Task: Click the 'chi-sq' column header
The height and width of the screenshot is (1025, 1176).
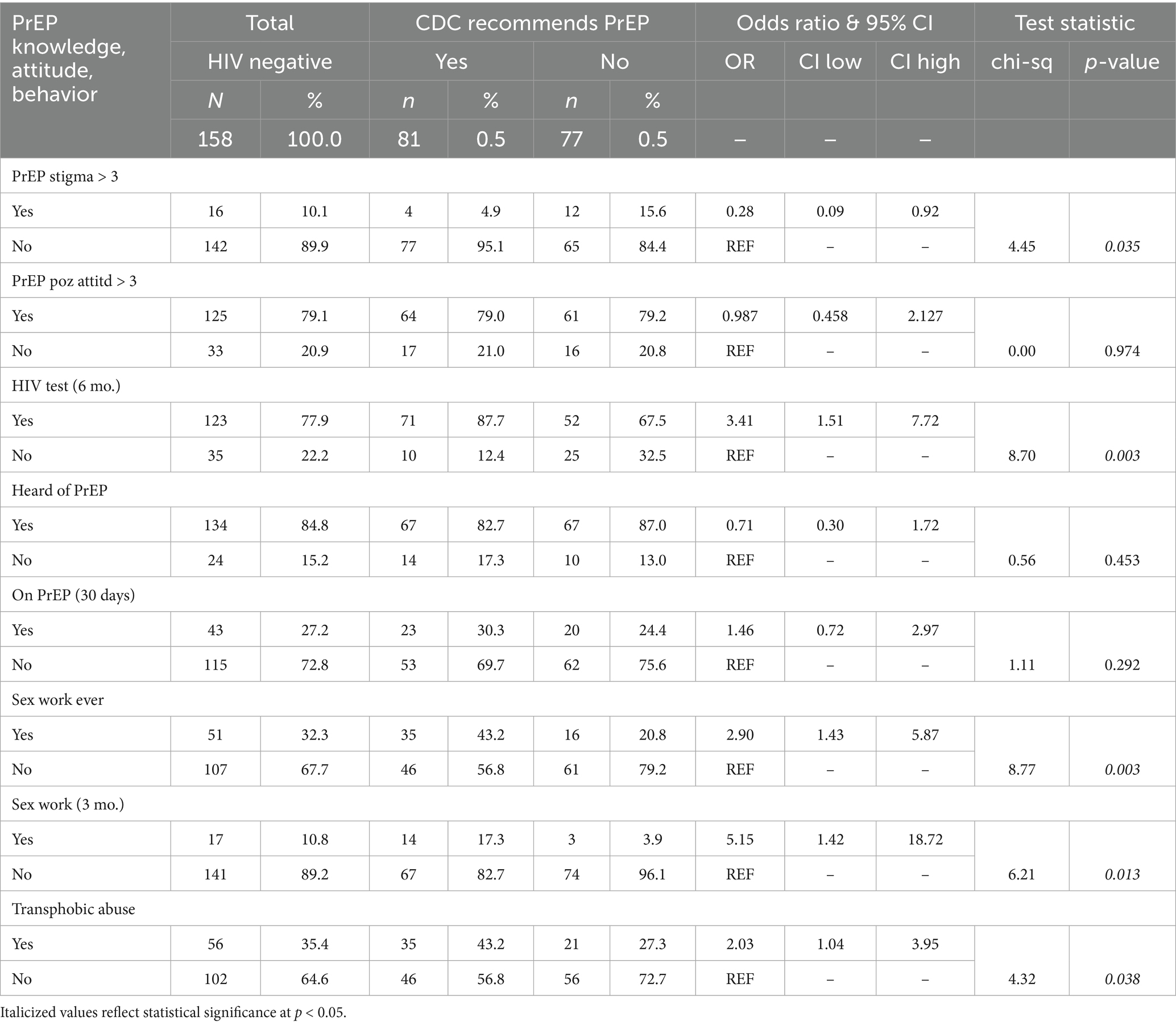Action: tap(1021, 61)
